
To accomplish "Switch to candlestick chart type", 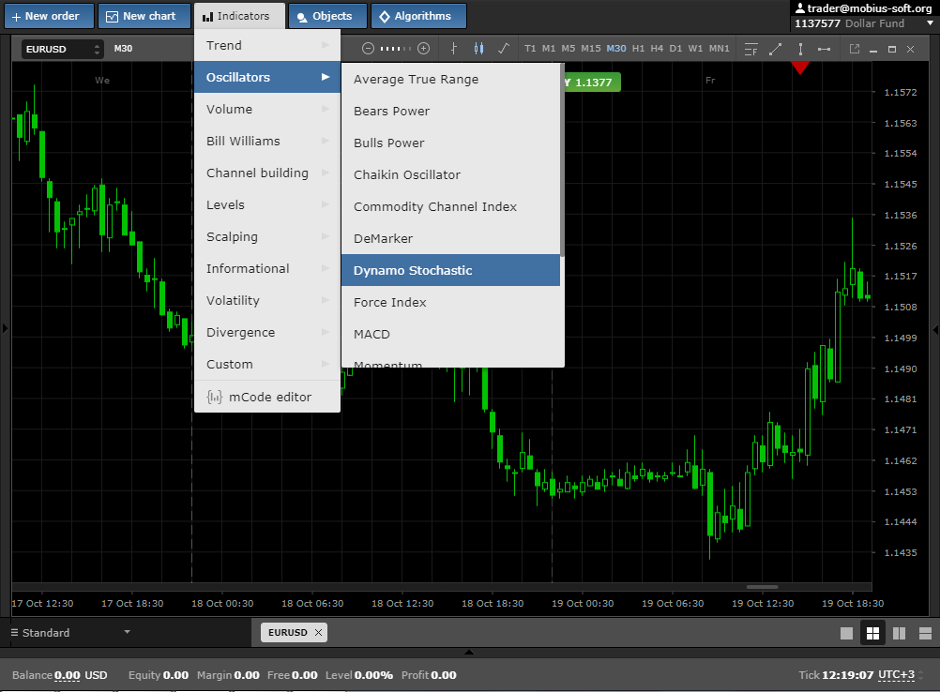I will (478, 49).
